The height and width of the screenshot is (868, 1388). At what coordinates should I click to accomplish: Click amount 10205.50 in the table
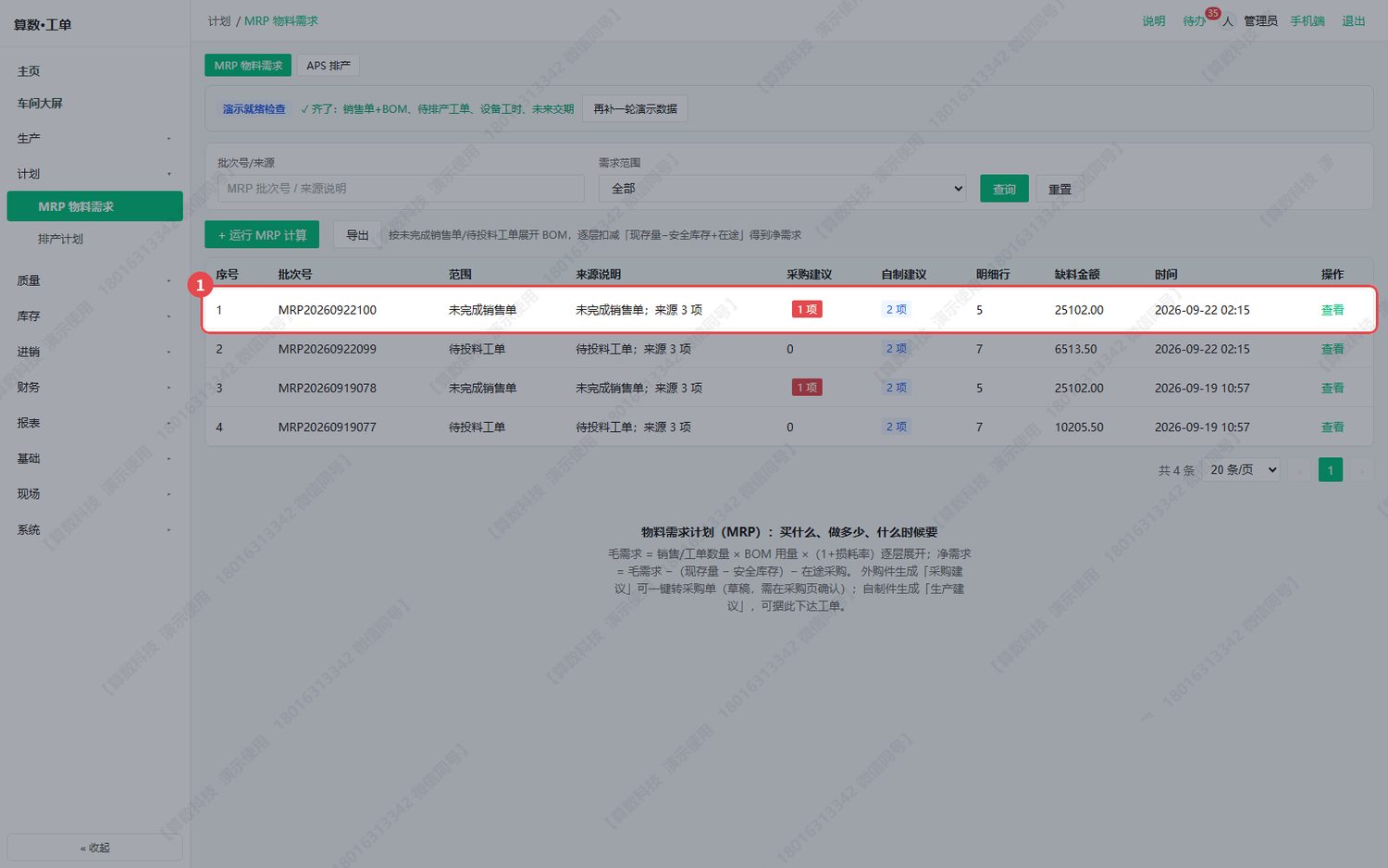1079,428
